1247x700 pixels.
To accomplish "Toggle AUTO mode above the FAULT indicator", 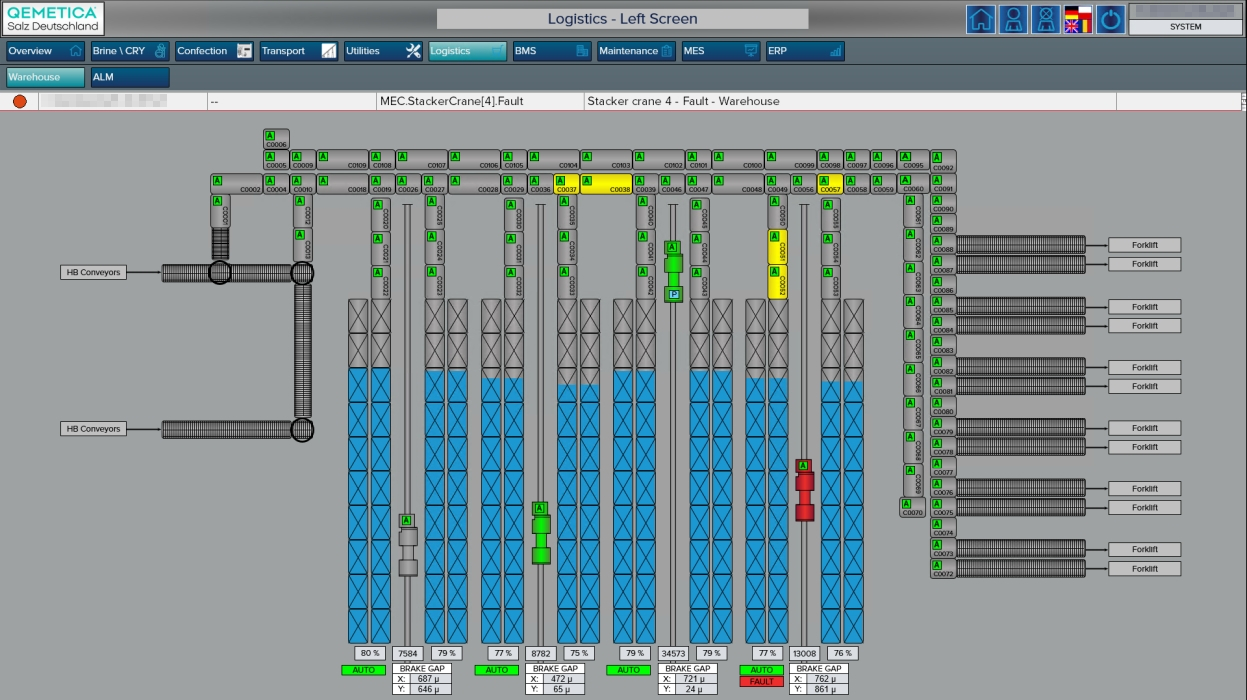I will [x=762, y=670].
